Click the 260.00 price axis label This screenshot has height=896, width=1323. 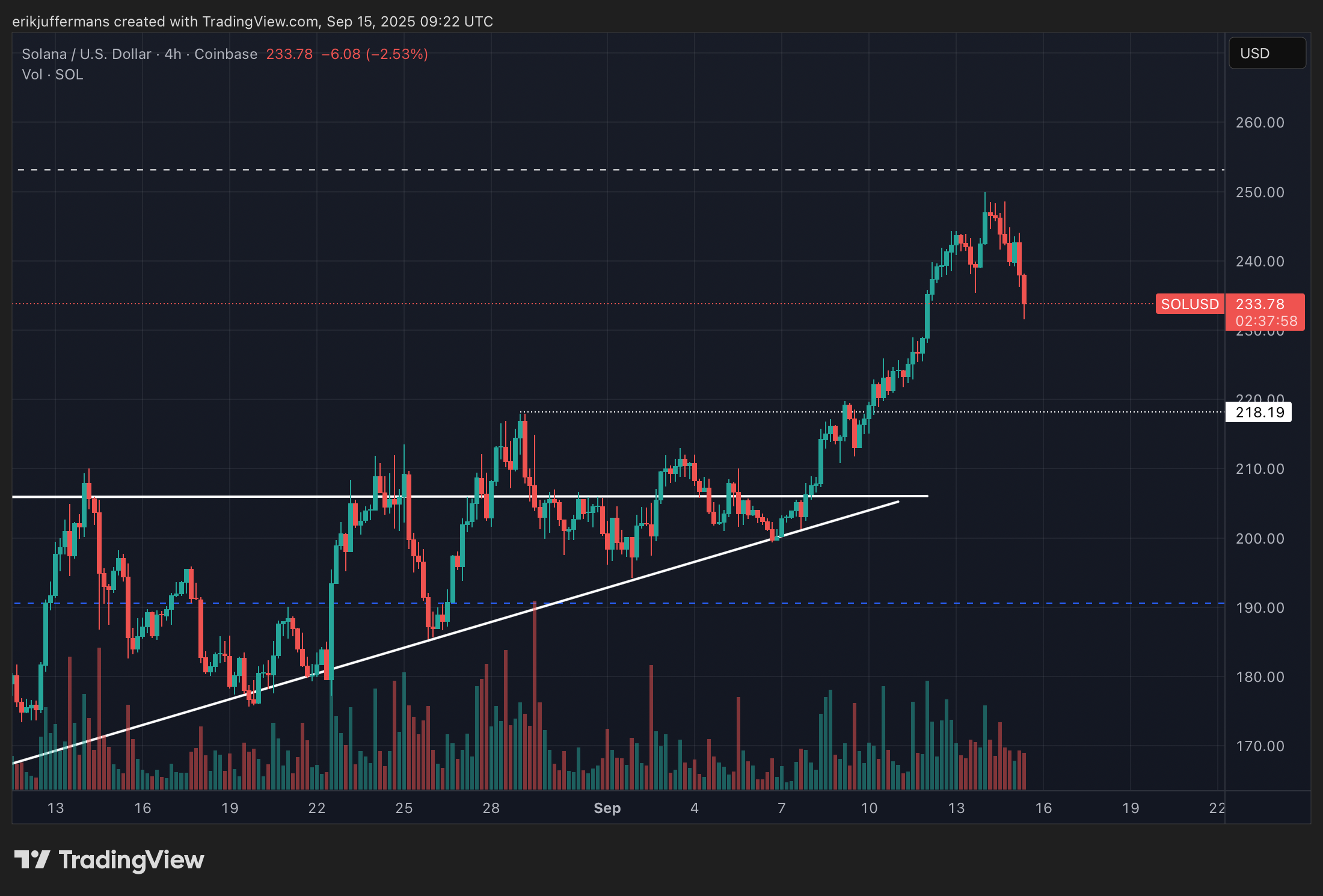point(1259,123)
